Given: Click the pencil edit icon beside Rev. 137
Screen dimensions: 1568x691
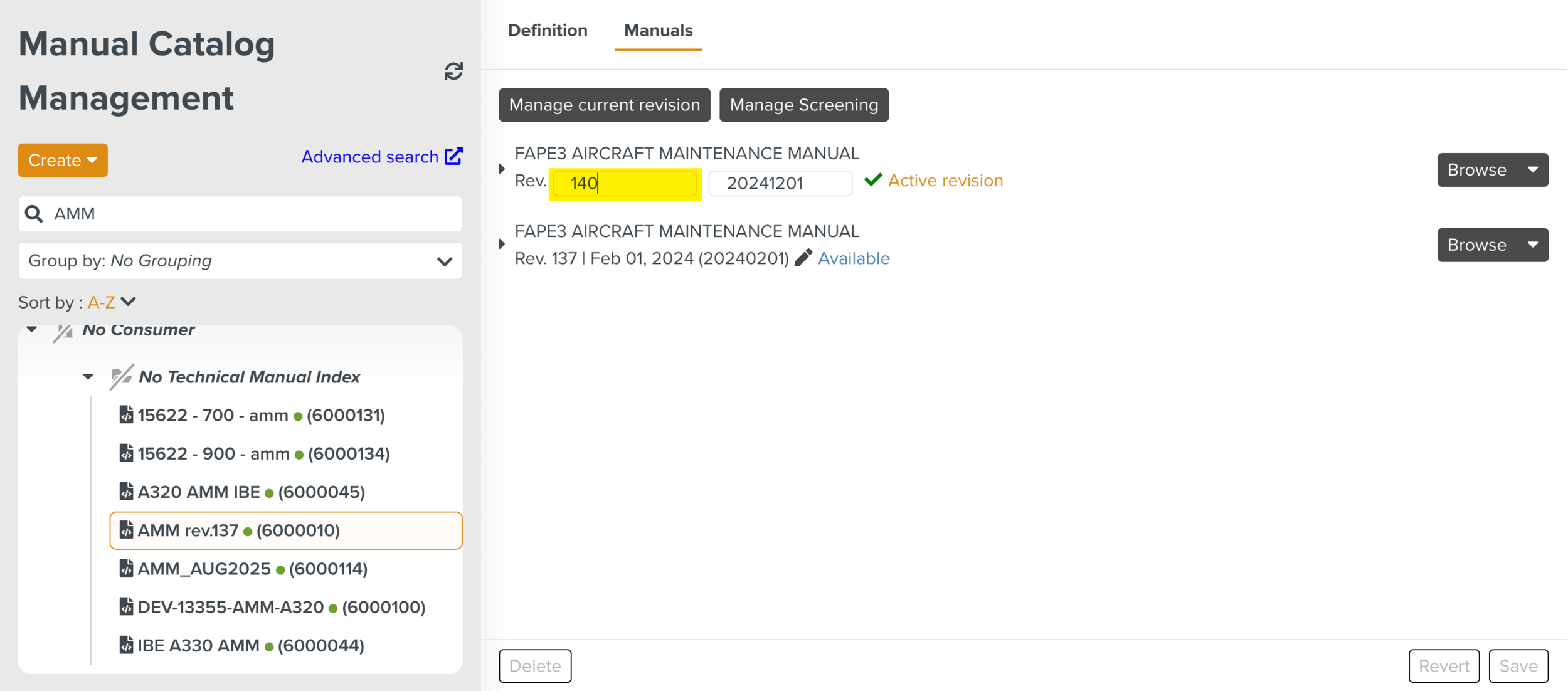Looking at the screenshot, I should click(803, 258).
